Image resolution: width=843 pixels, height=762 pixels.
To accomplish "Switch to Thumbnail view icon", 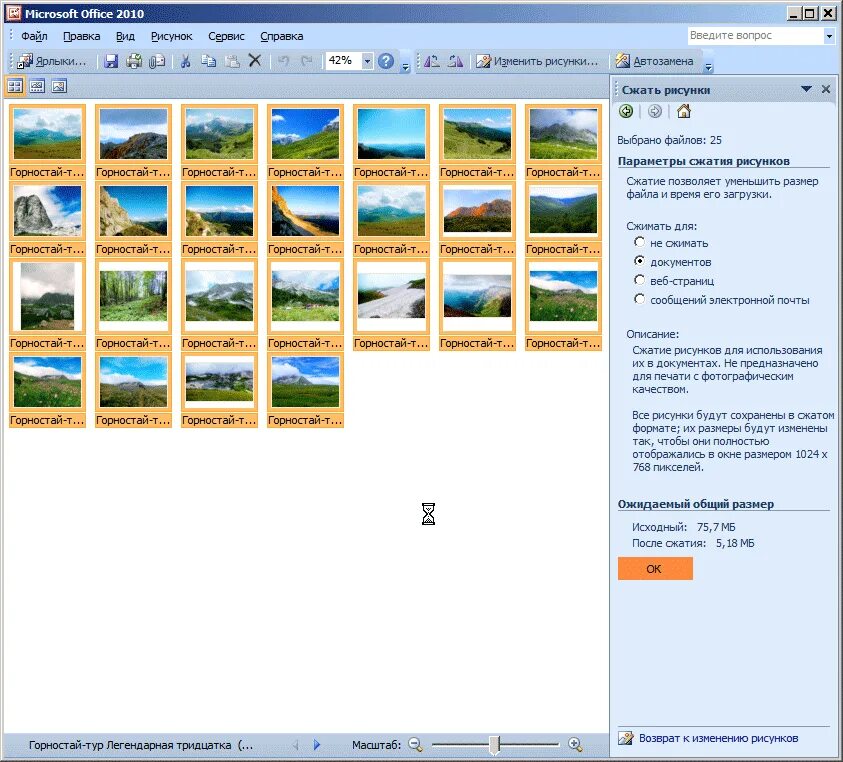I will pyautogui.click(x=15, y=86).
